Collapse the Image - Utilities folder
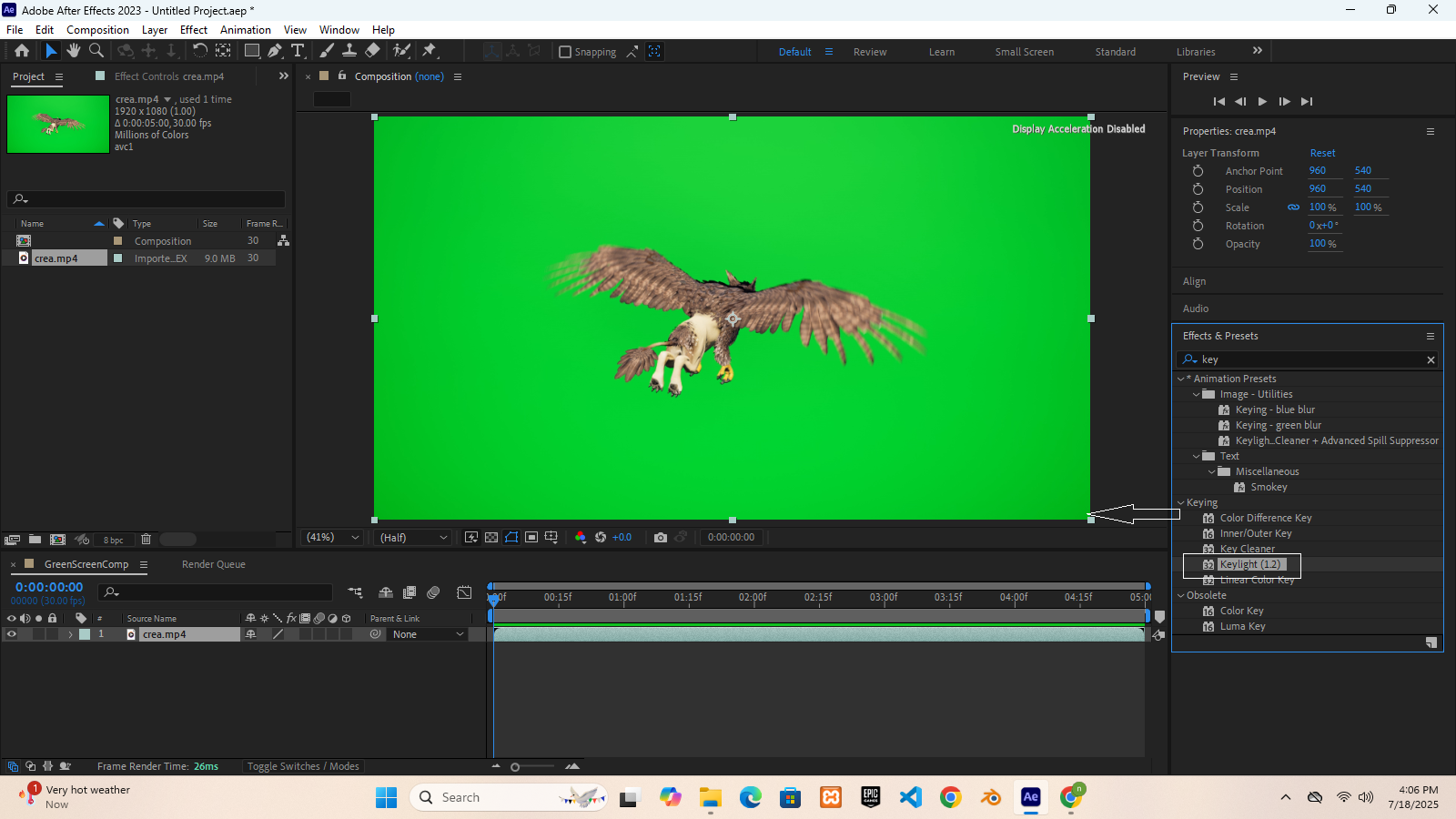The height and width of the screenshot is (819, 1456). (1197, 394)
